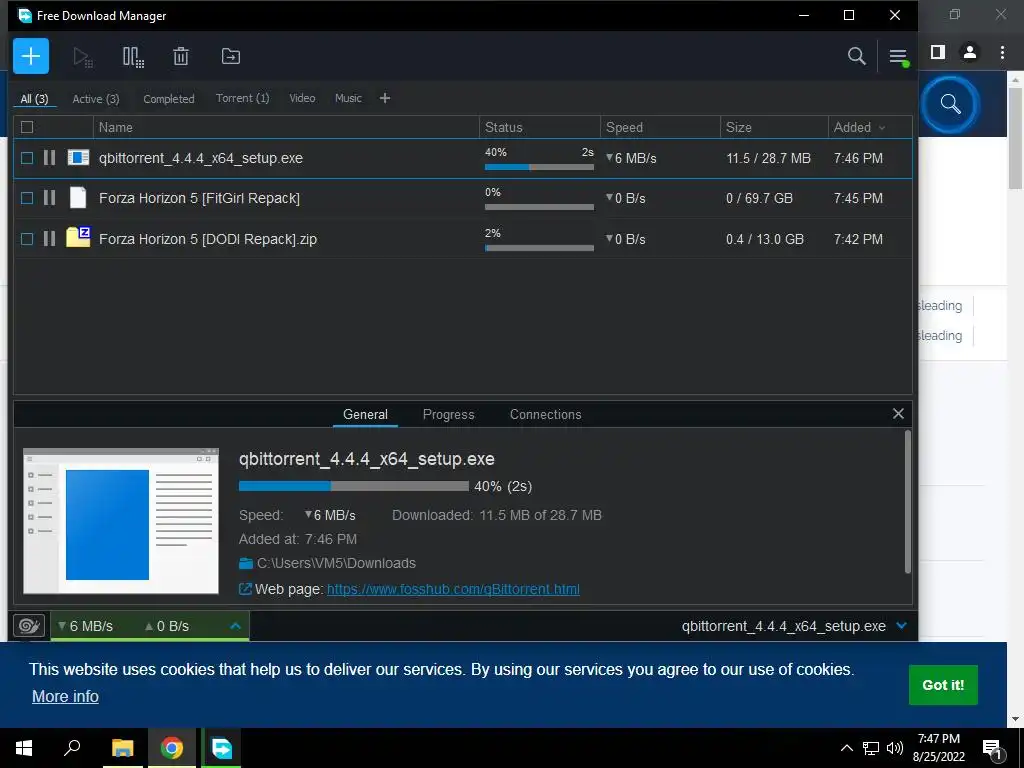Click Free Download Manager taskbar icon
The width and height of the screenshot is (1024, 768).
tap(222, 748)
